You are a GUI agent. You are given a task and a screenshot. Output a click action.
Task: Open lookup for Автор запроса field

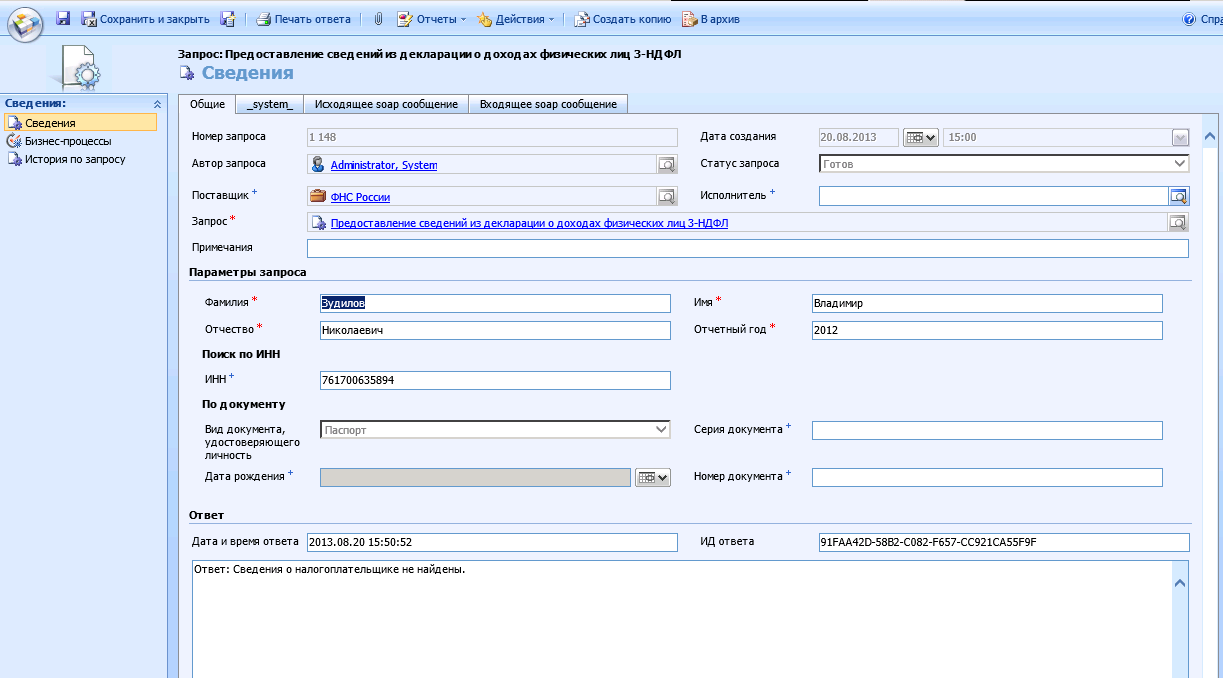coord(666,165)
